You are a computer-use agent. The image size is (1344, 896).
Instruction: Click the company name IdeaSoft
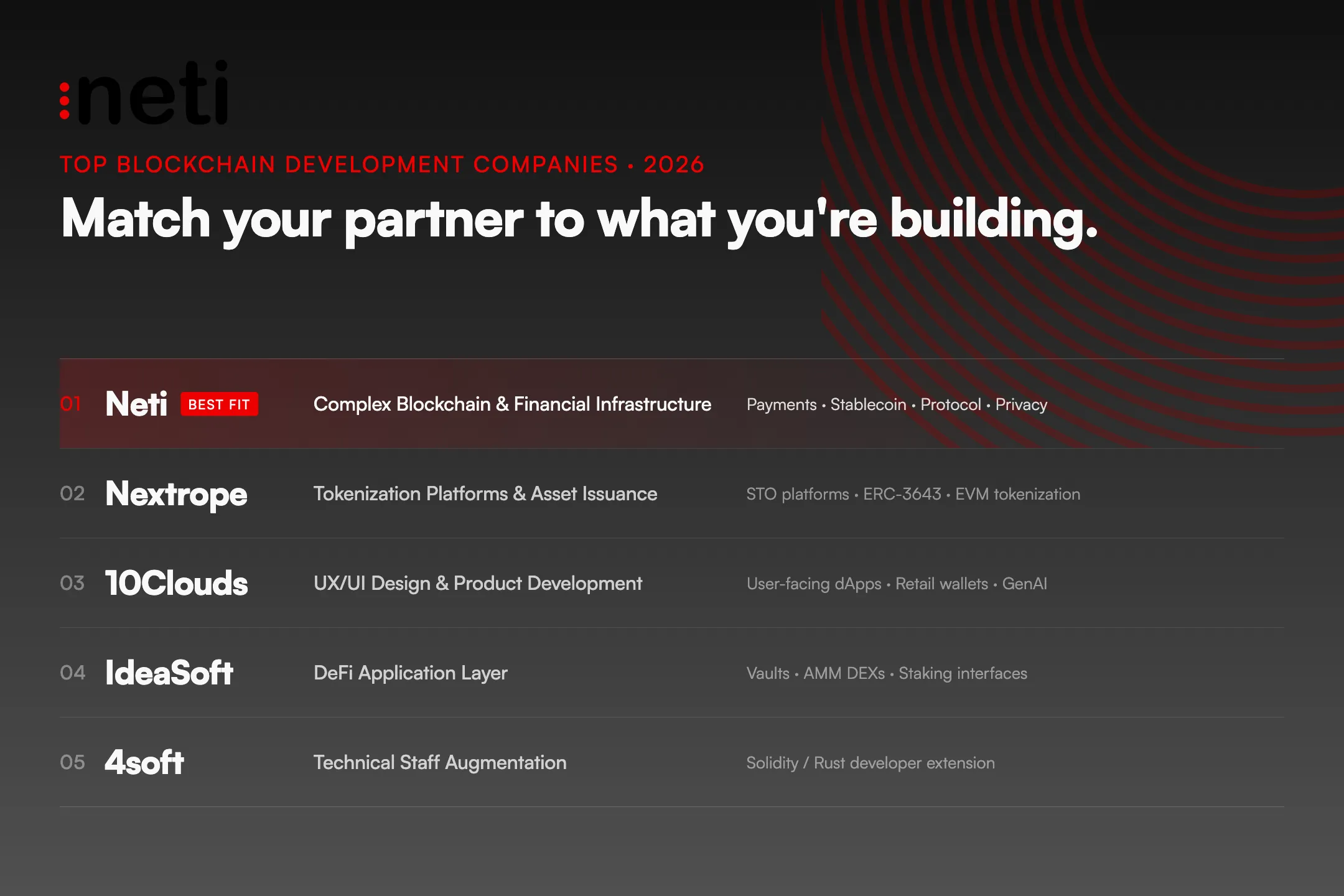click(x=169, y=673)
